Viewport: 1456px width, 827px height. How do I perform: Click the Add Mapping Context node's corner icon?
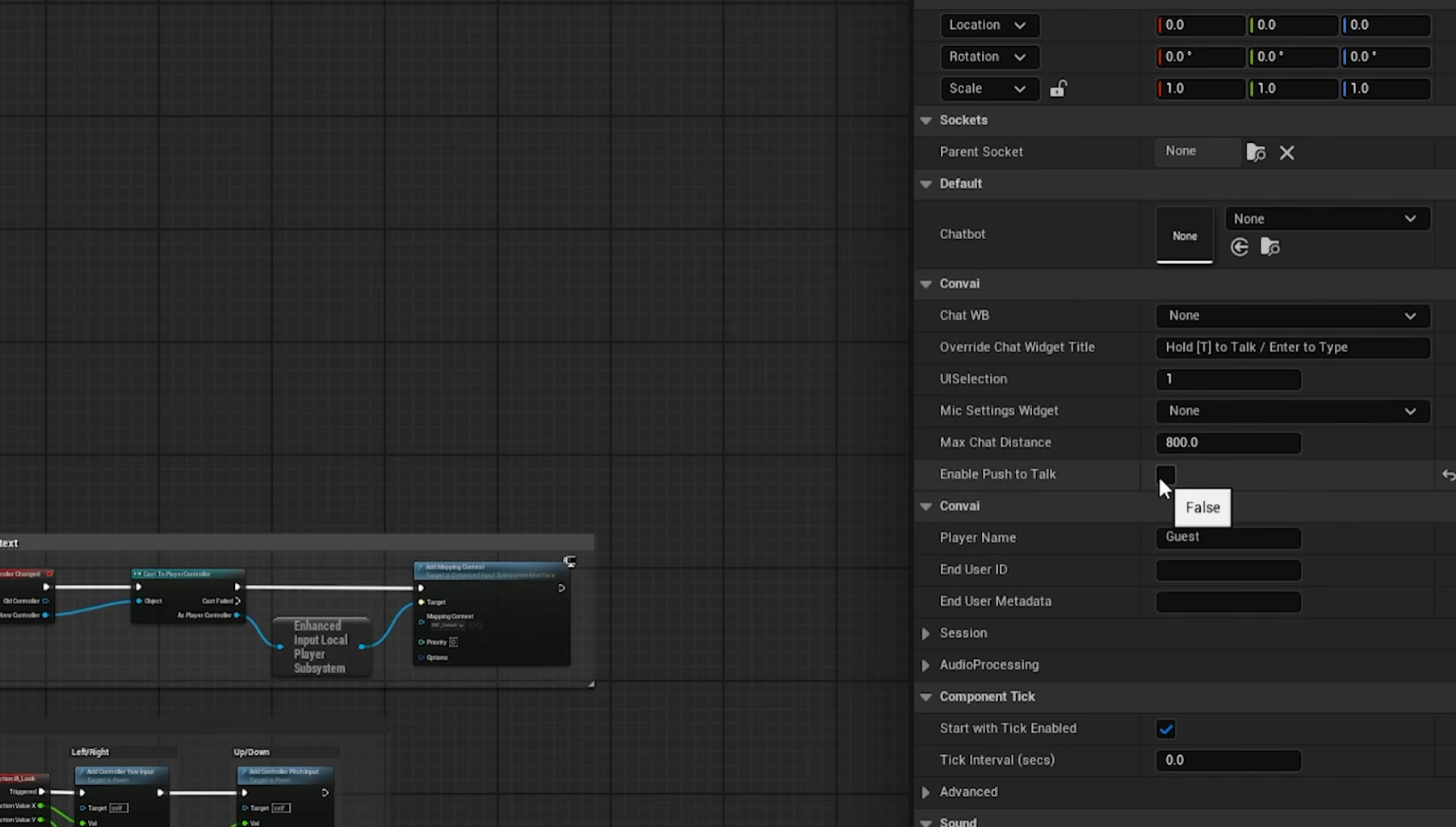569,561
